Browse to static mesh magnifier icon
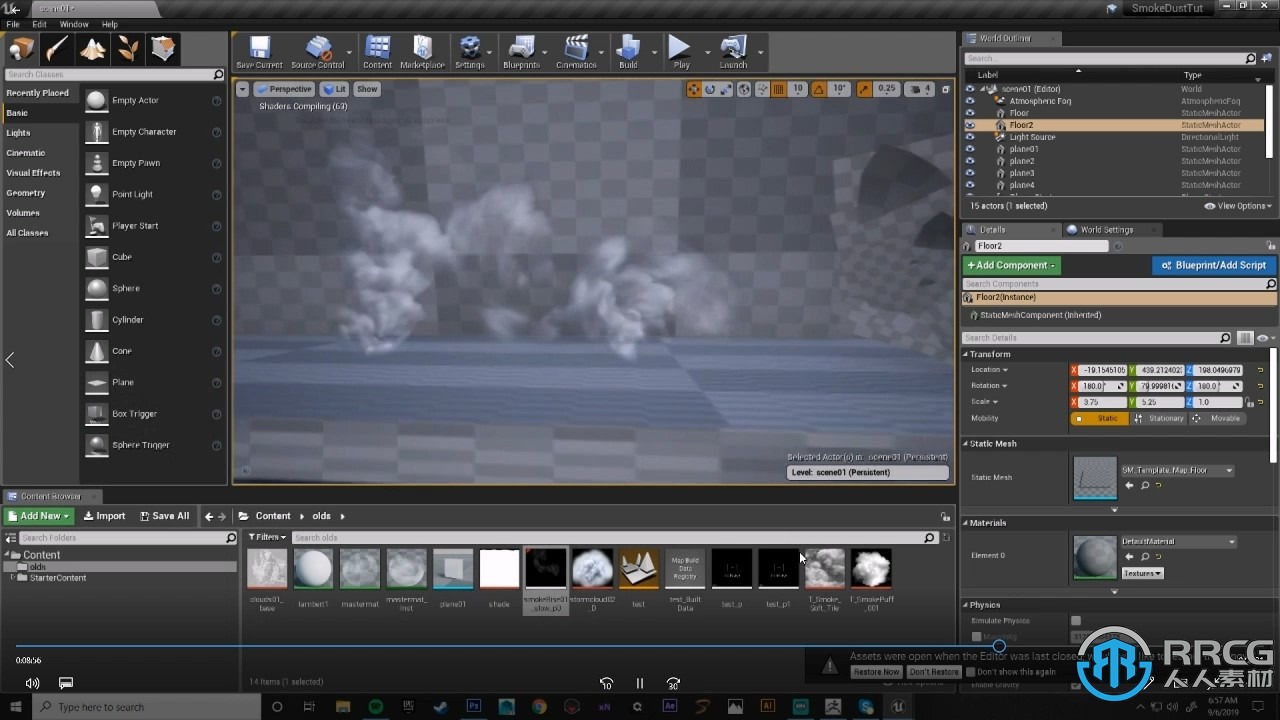 [x=1144, y=486]
